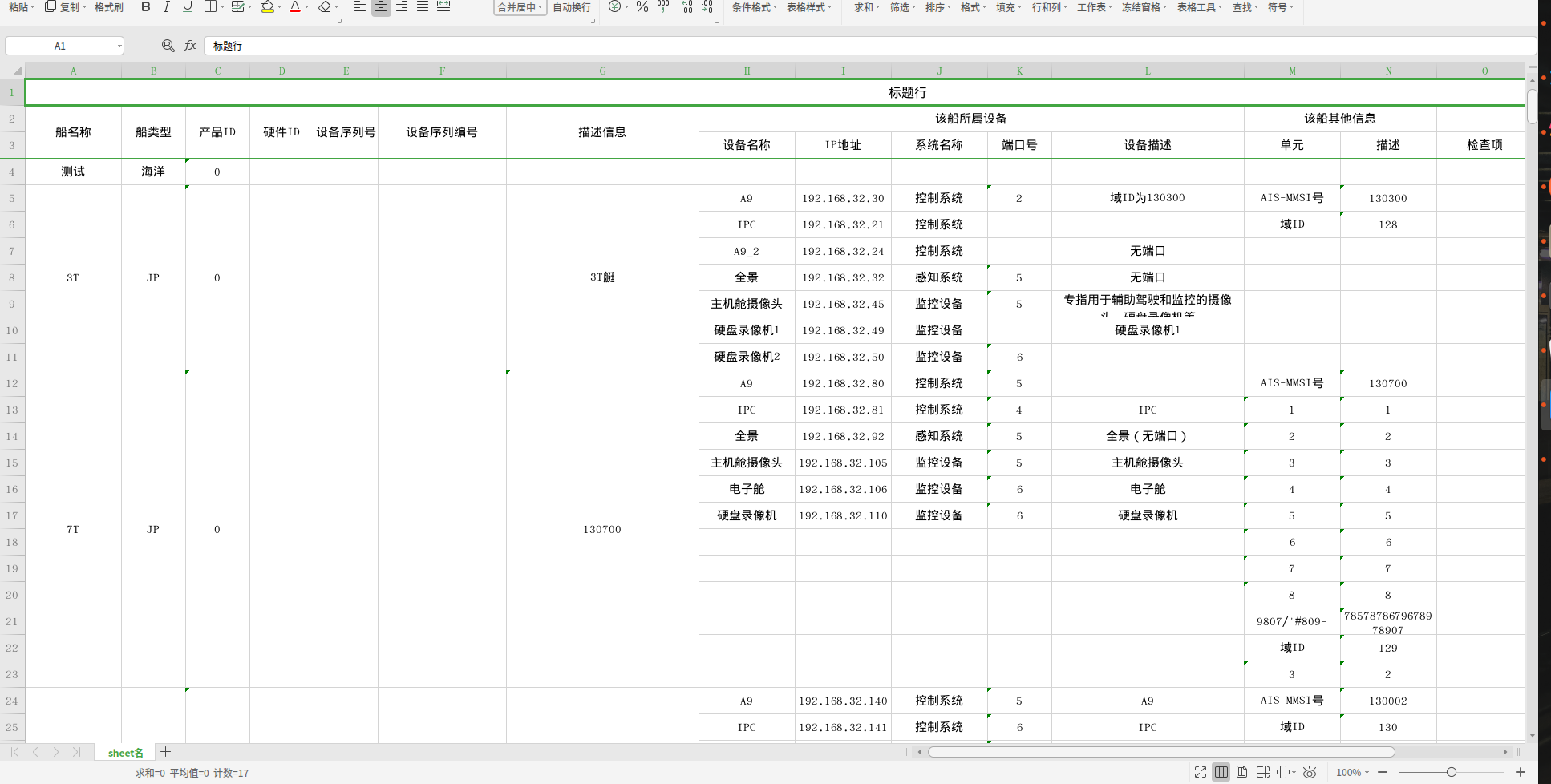This screenshot has width=1551, height=784.
Task: Click the red font color icon
Action: click(x=295, y=6)
